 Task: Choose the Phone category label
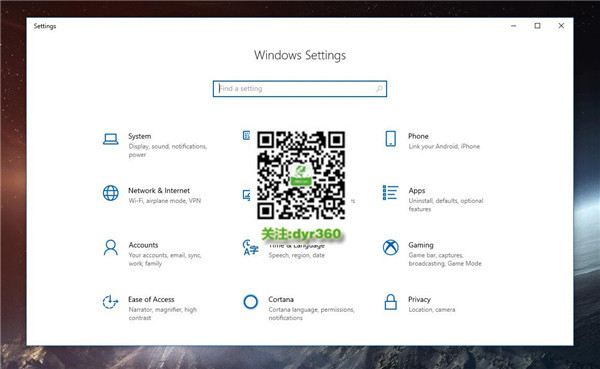pyautogui.click(x=418, y=136)
